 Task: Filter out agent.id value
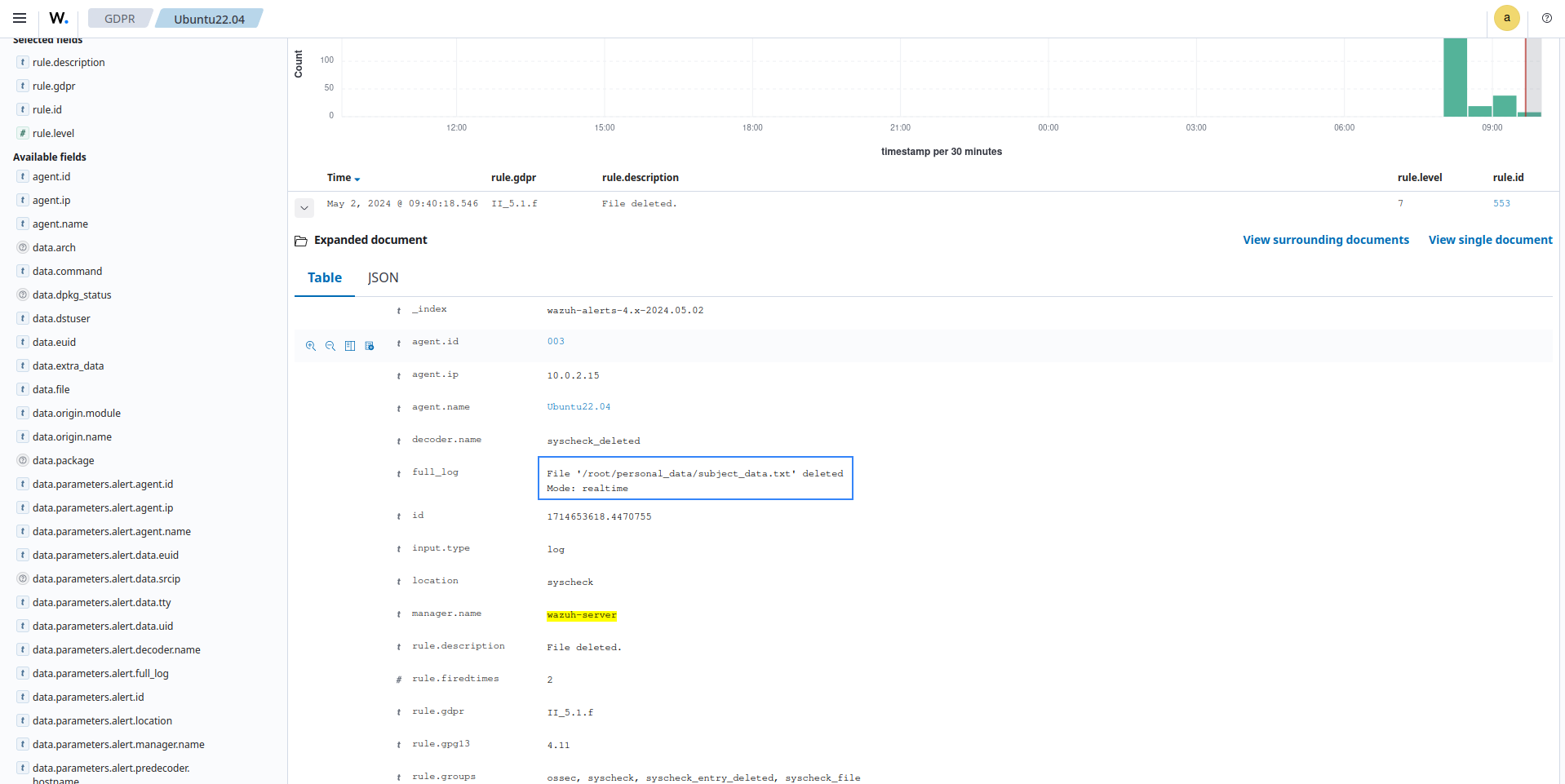click(x=330, y=346)
